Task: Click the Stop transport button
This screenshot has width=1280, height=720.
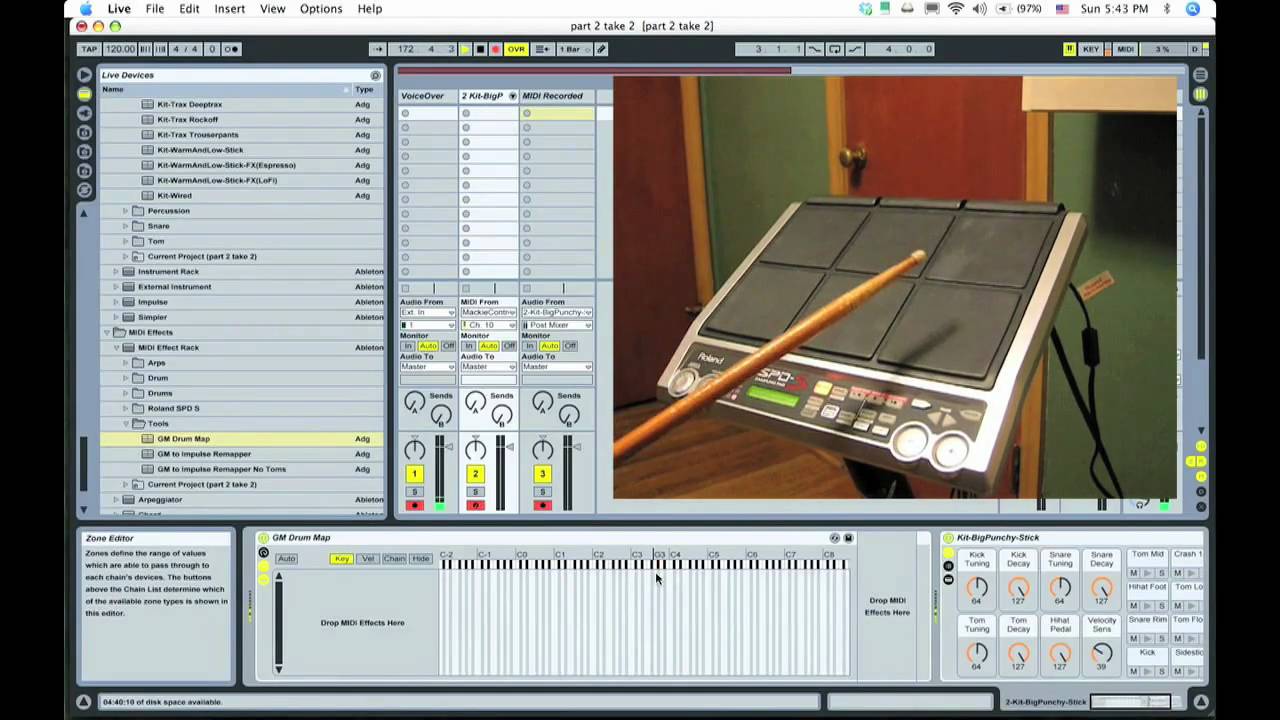Action: pos(480,49)
